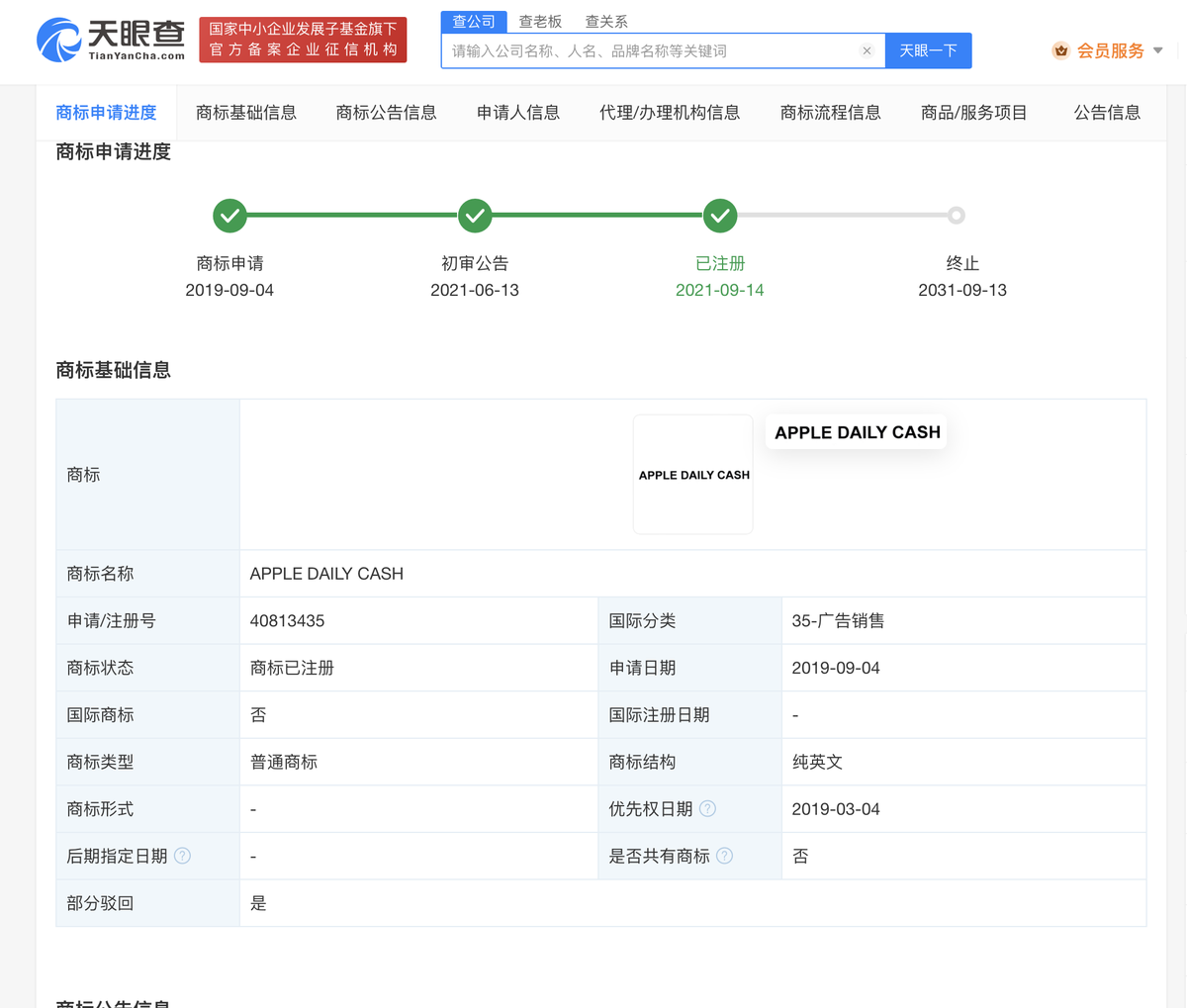The width and height of the screenshot is (1187, 1008).
Task: Click the help icon next to 优先权日期
Action: [x=707, y=808]
